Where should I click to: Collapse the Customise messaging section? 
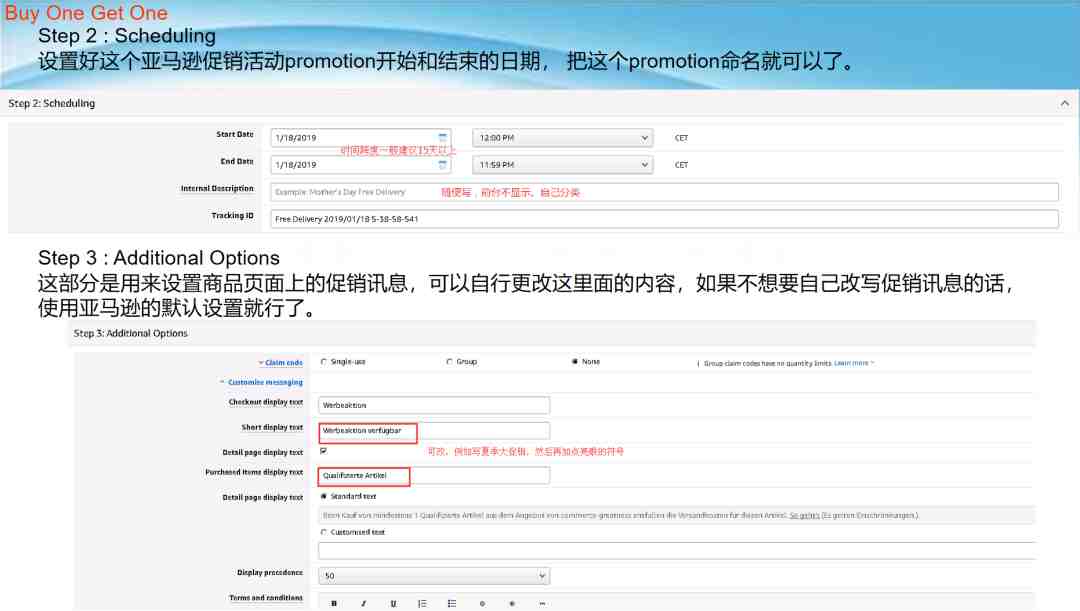point(262,382)
